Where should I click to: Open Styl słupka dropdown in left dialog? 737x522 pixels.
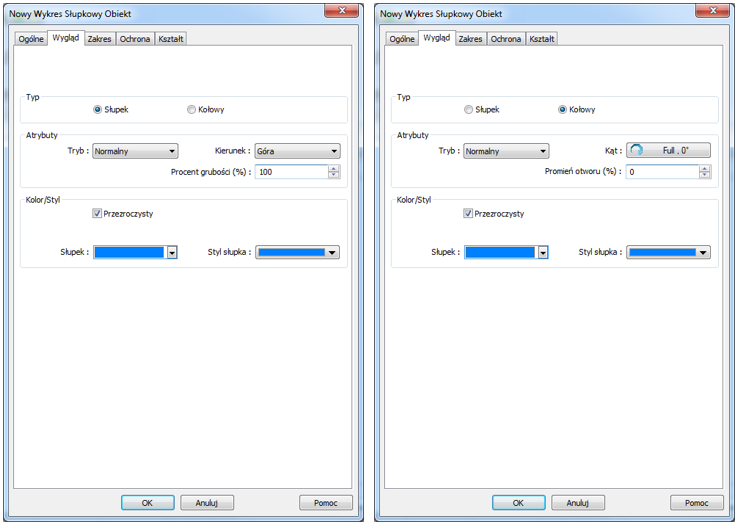click(297, 252)
